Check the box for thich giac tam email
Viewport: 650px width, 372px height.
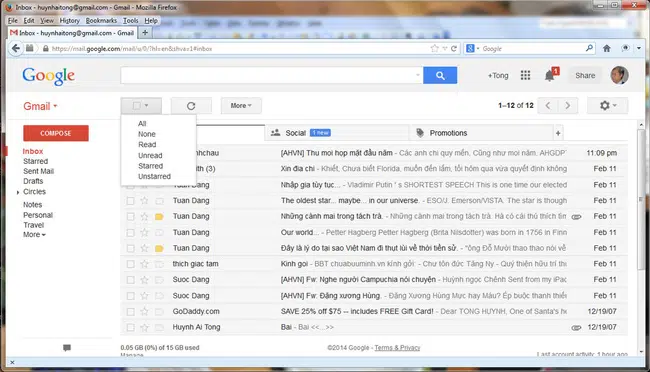point(131,264)
